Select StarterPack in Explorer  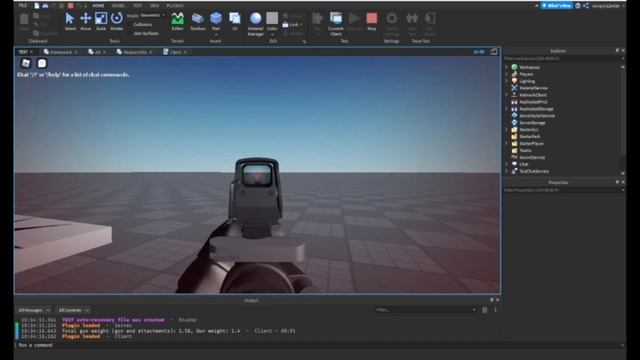[529, 136]
